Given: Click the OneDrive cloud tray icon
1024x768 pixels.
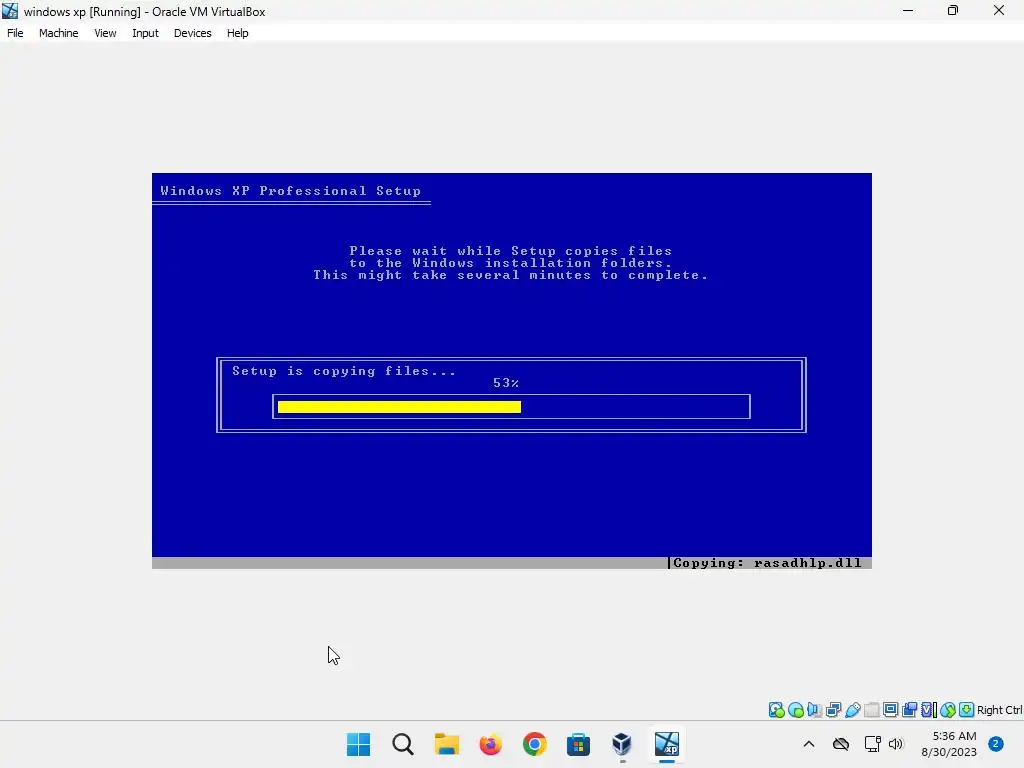Looking at the screenshot, I should click(841, 744).
